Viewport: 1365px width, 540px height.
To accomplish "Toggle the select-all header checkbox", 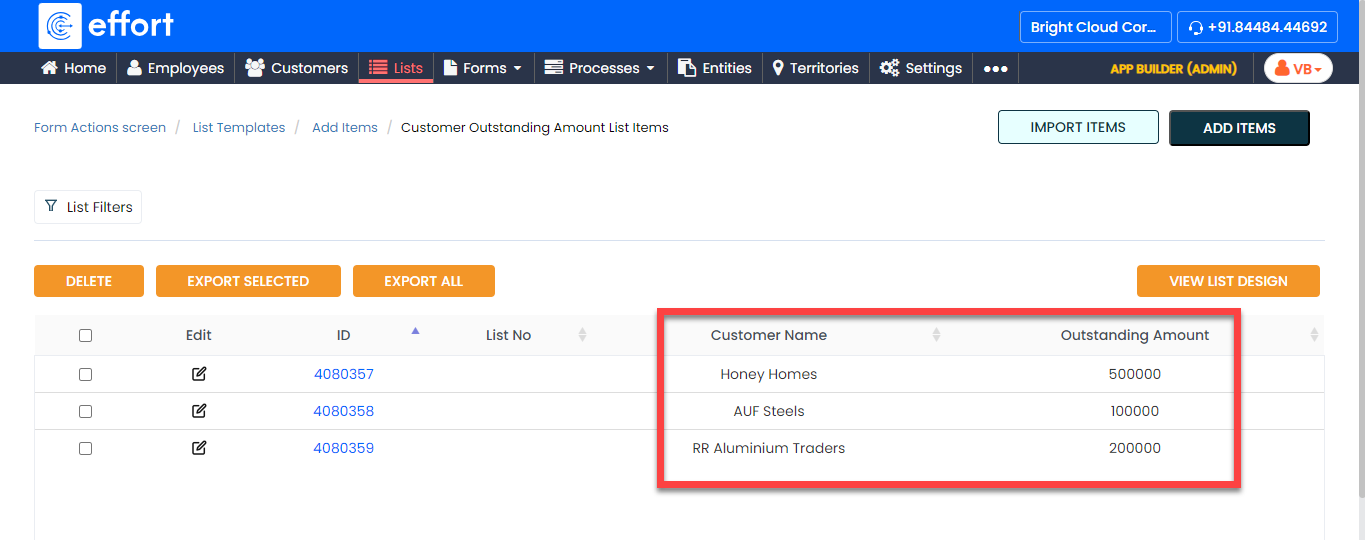I will (85, 336).
